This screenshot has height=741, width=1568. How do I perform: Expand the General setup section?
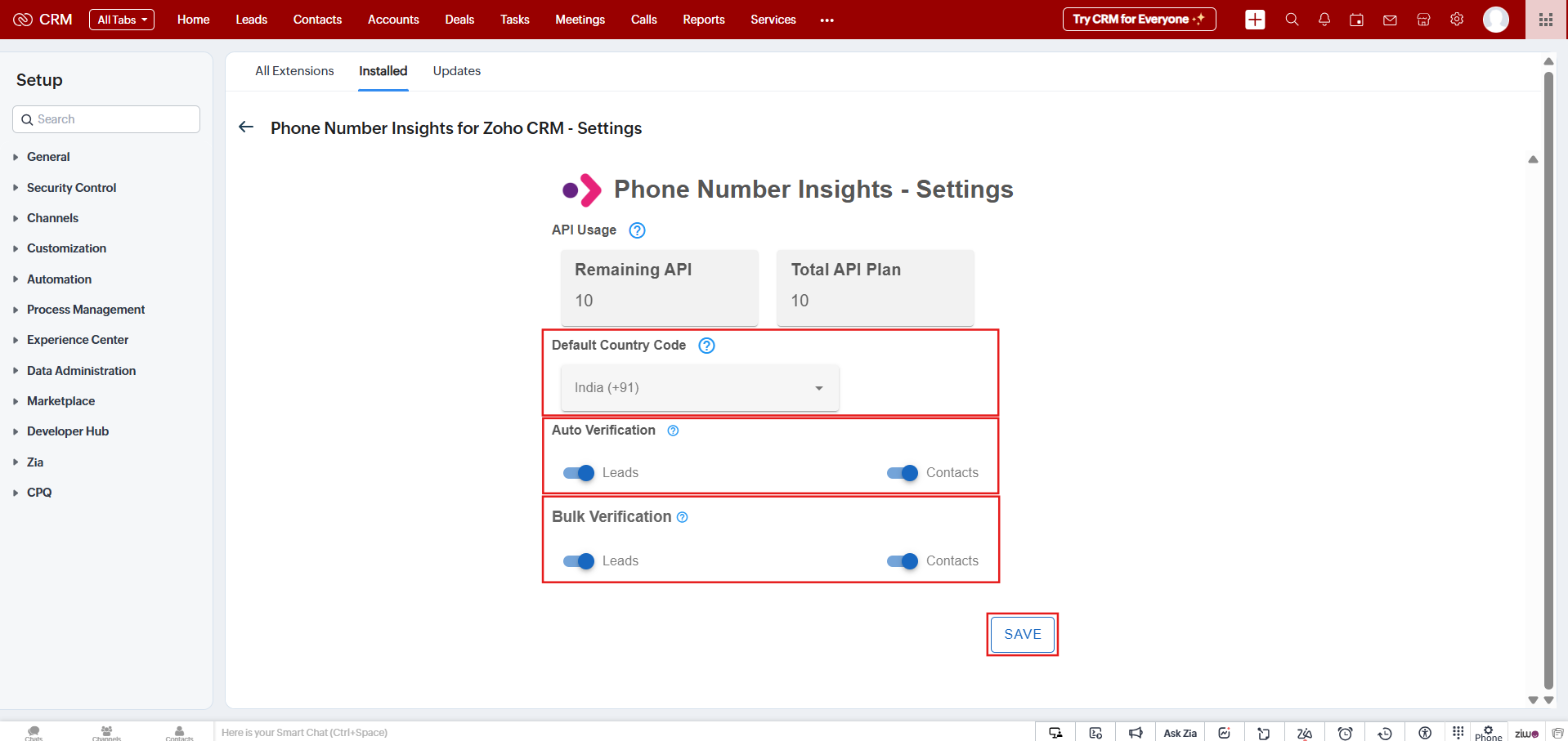48,157
